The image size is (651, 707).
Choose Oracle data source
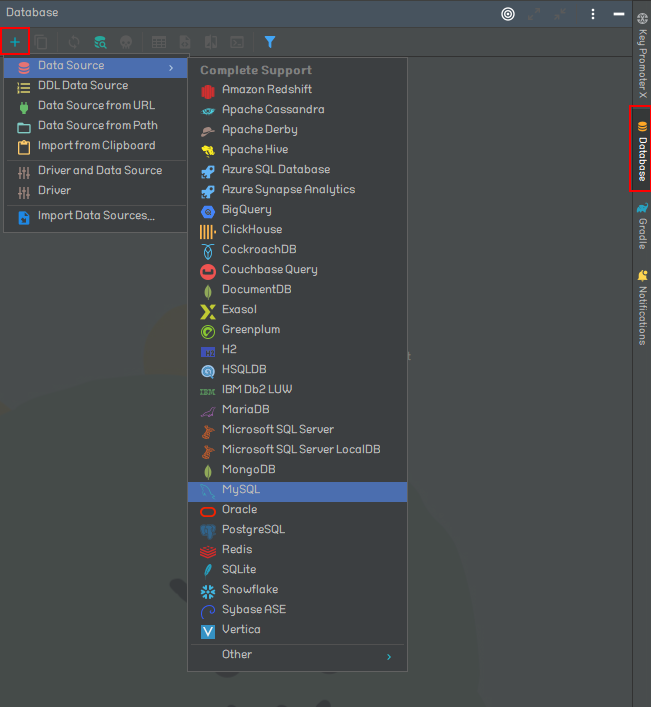point(298,510)
